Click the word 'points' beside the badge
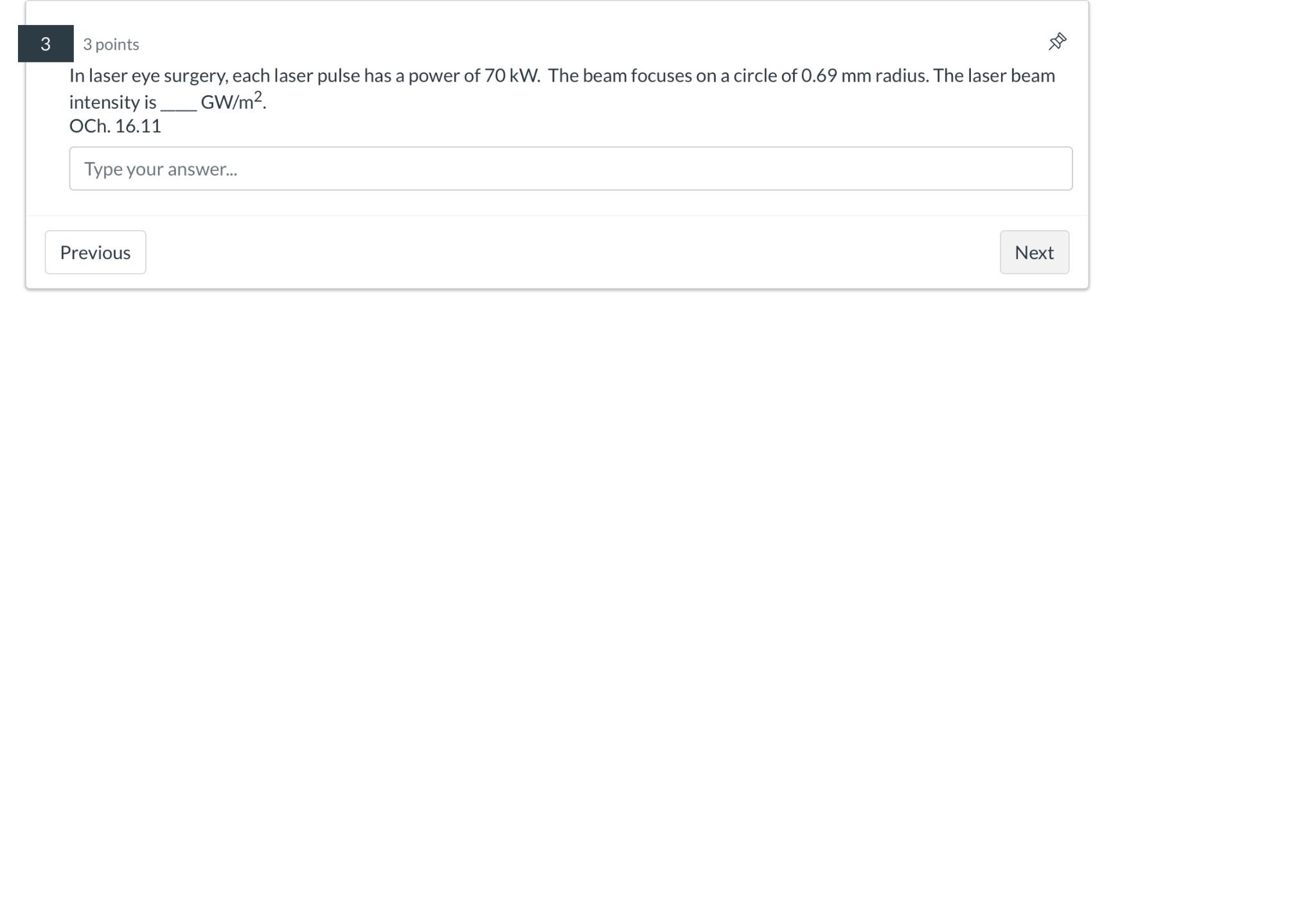The height and width of the screenshot is (914, 1316). point(117,45)
